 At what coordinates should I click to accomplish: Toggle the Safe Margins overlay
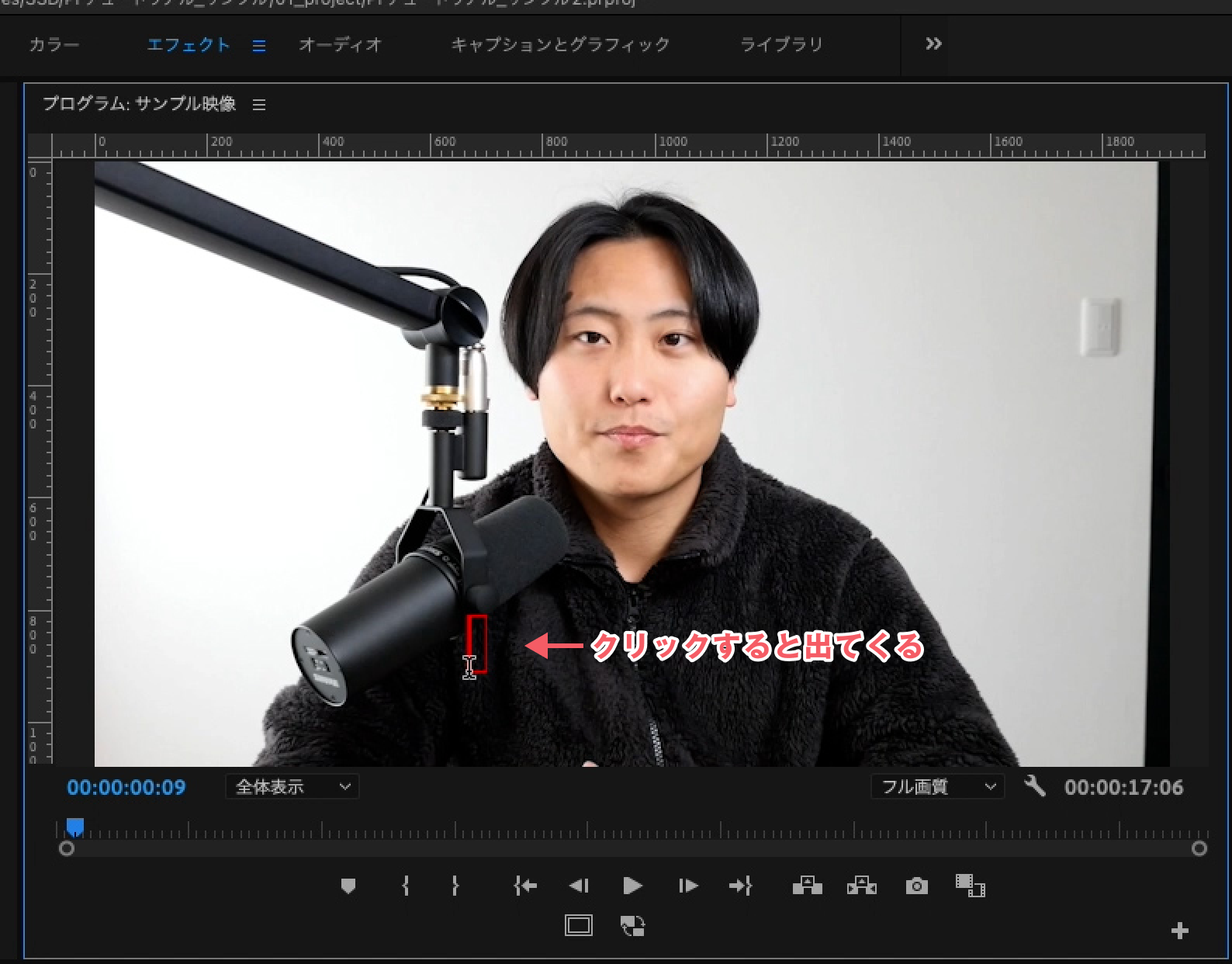pos(579,925)
